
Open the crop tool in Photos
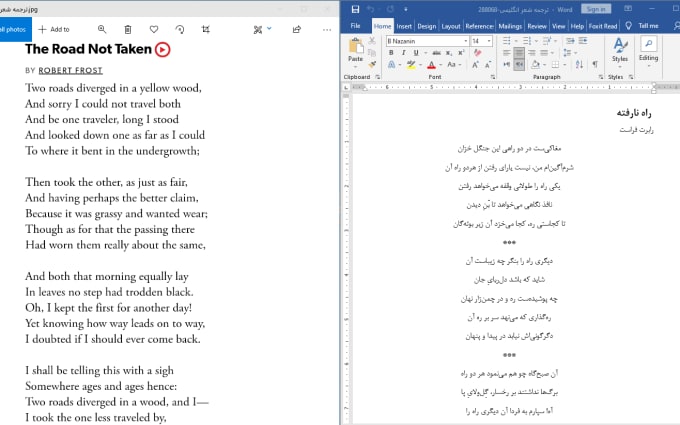206,29
